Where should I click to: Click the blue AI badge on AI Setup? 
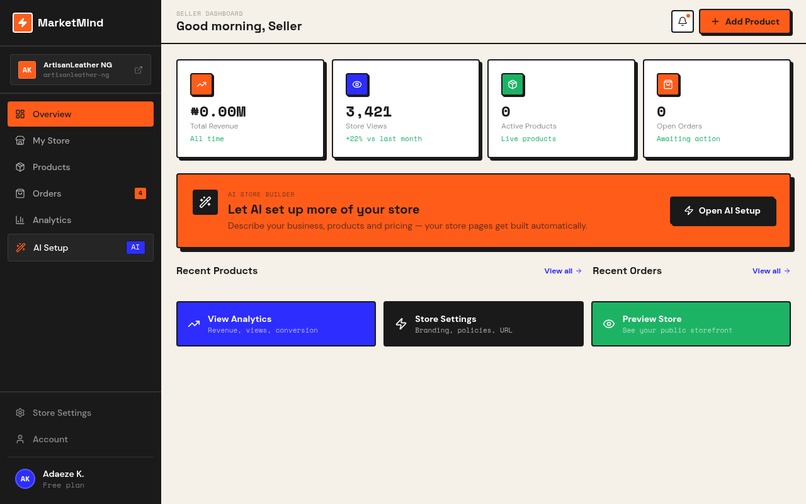tap(135, 247)
